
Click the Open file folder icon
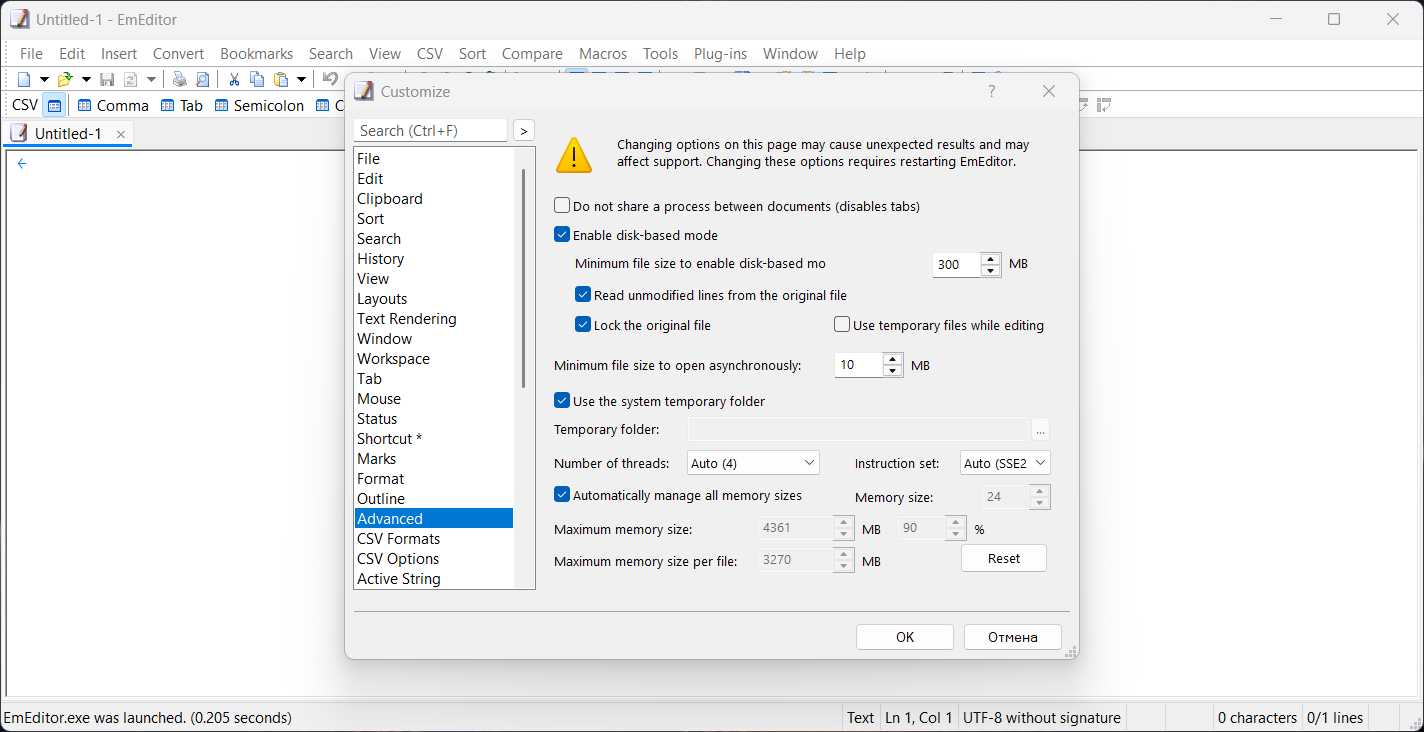click(65, 79)
